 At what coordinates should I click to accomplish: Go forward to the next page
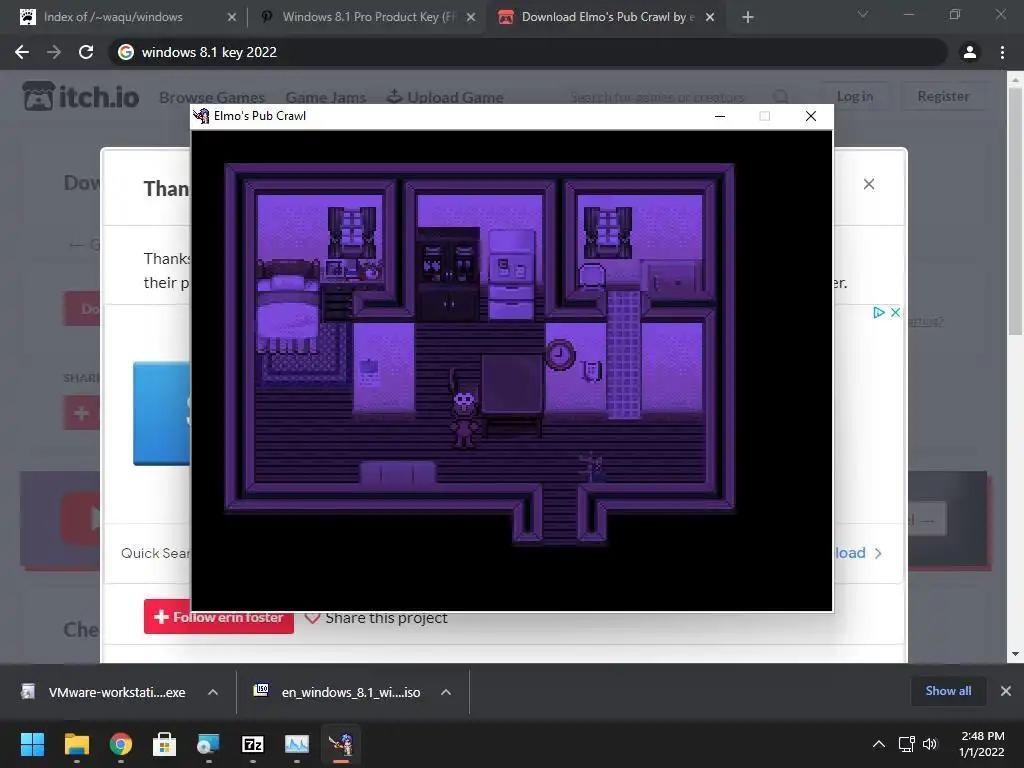(x=54, y=52)
